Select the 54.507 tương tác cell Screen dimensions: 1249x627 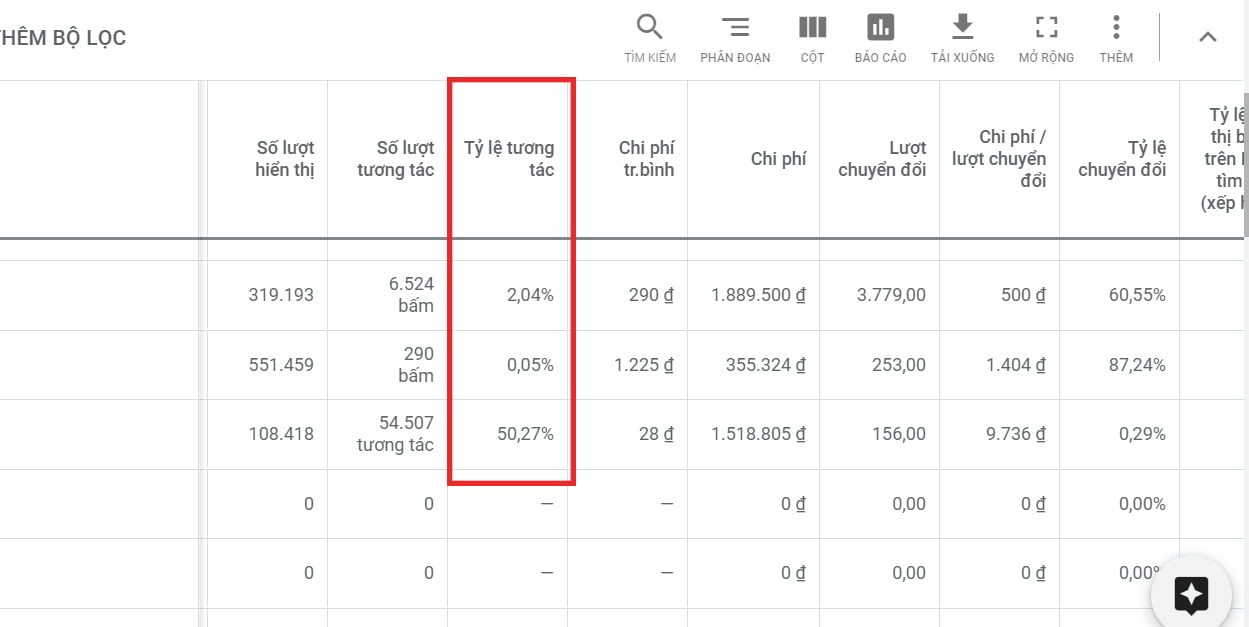point(388,435)
